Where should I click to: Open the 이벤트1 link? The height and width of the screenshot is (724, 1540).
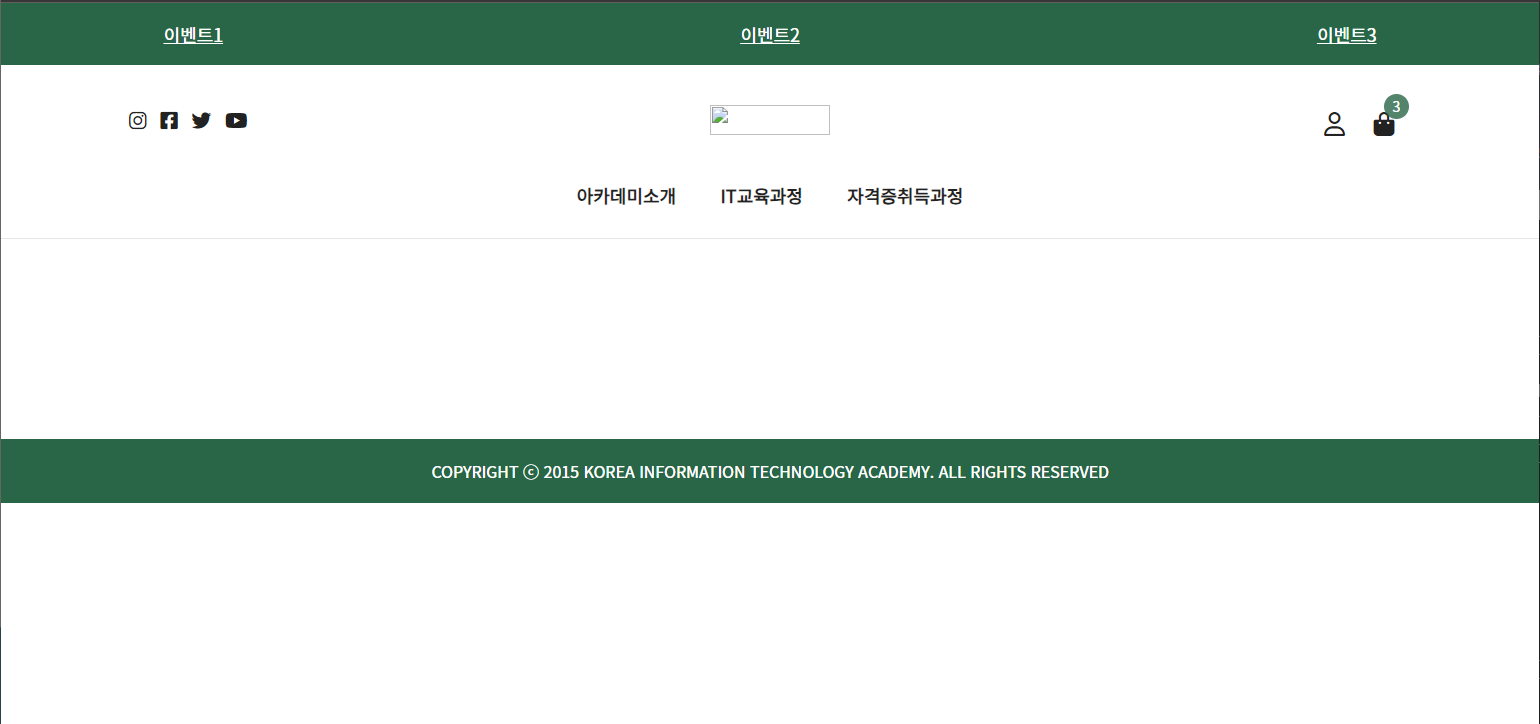[x=193, y=35]
